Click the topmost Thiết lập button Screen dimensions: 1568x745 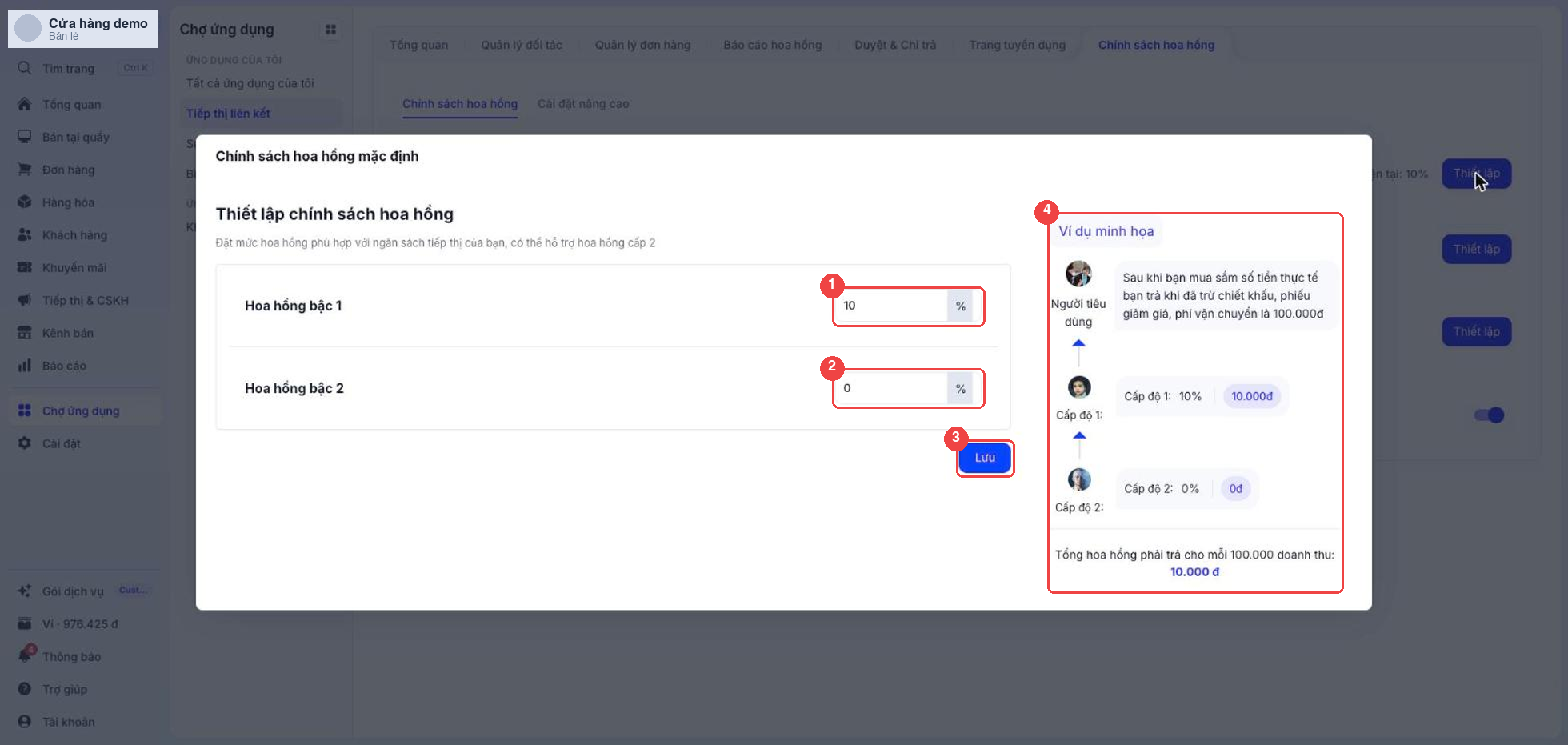click(x=1476, y=174)
